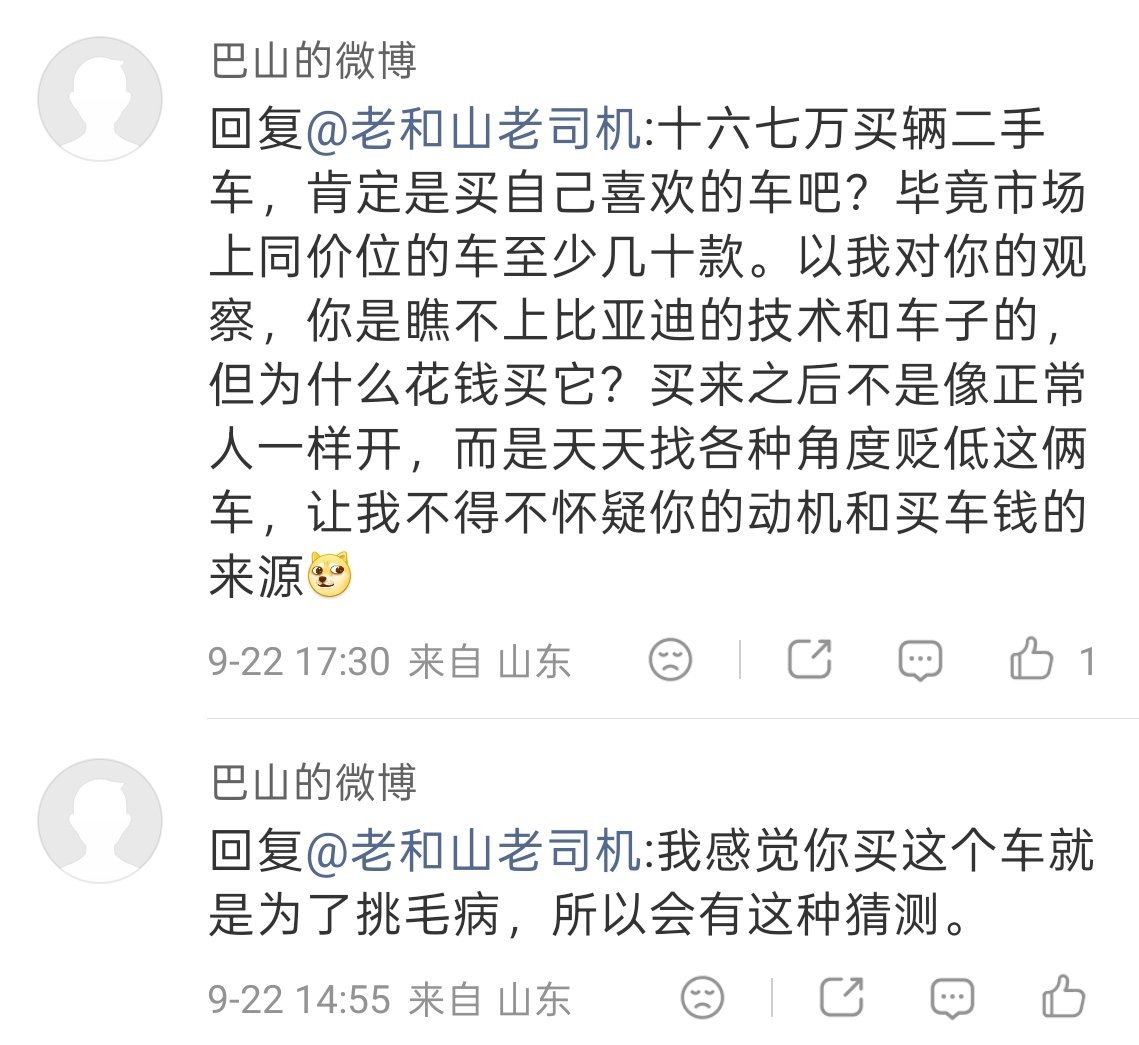Share the 17:30 comment via forward icon

coord(809,659)
